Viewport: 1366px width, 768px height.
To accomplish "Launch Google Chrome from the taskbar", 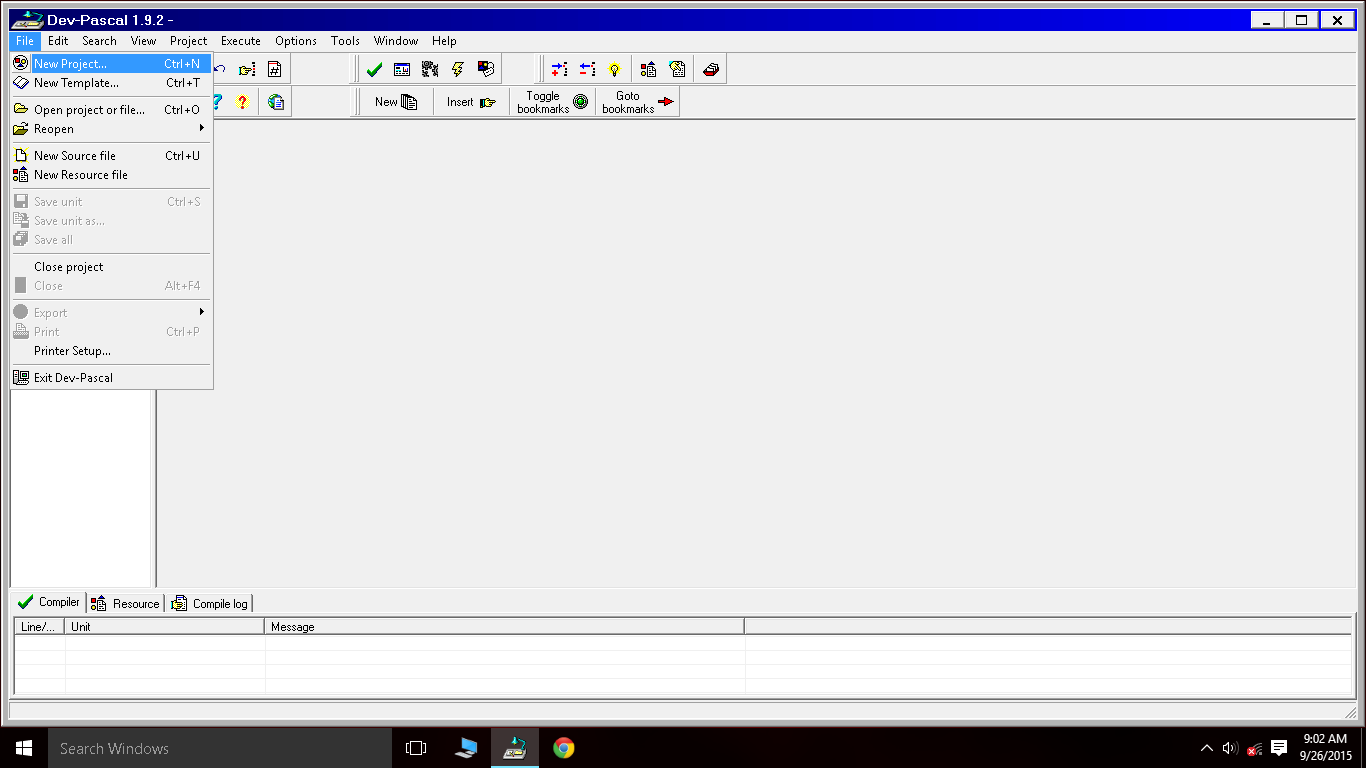I will tap(564, 748).
